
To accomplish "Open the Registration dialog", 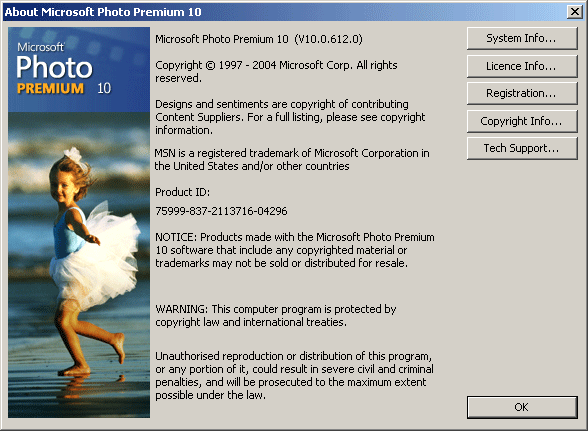I will click(x=522, y=93).
